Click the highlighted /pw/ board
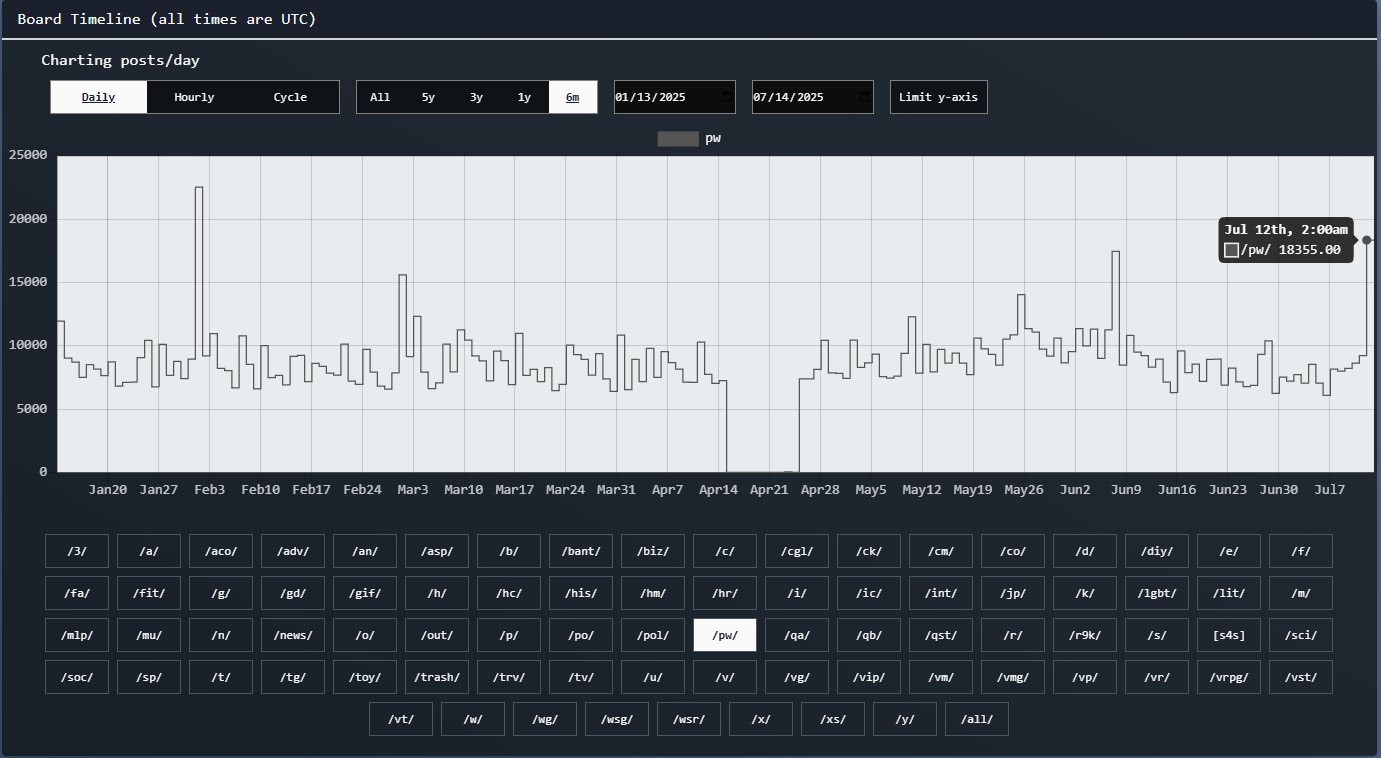Screen dimensions: 1381x758 (725, 635)
